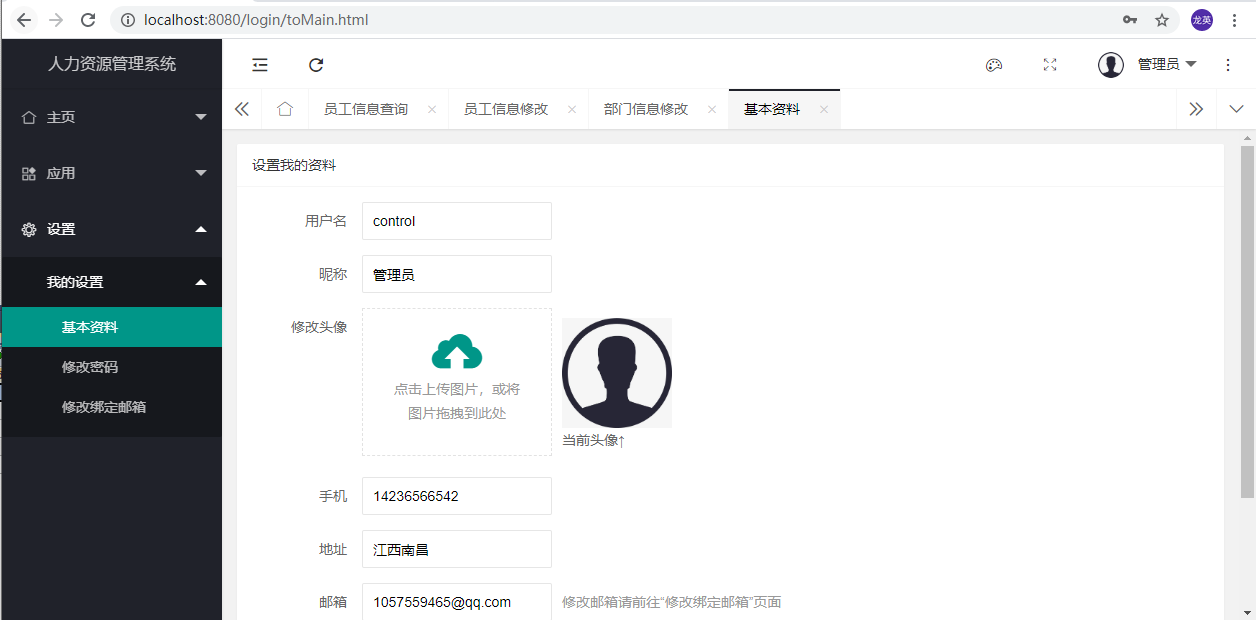Collapse the sidebar with the menu fold icon
The image size is (1256, 620).
tap(260, 65)
